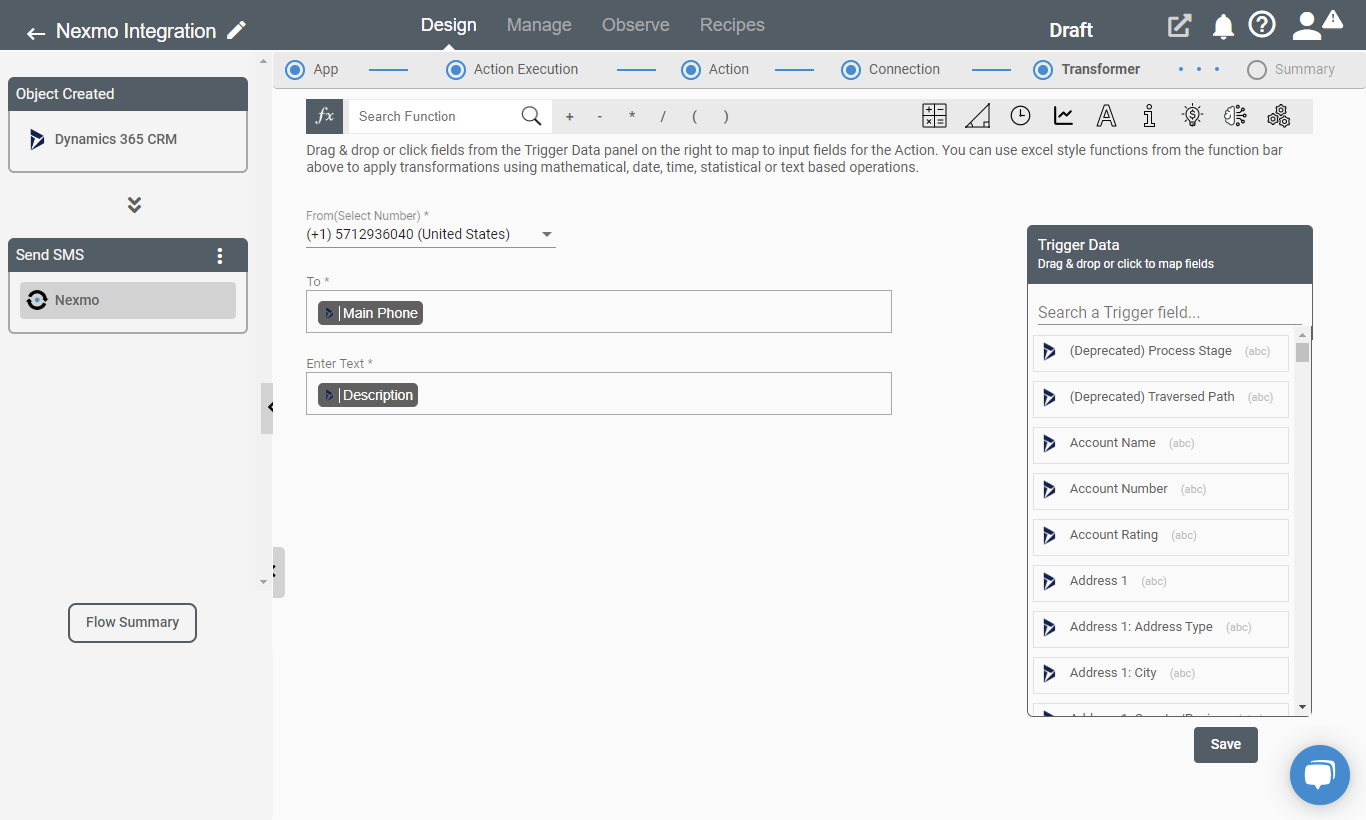The height and width of the screenshot is (820, 1366).
Task: Open Send SMS three-dot menu
Action: pos(220,256)
